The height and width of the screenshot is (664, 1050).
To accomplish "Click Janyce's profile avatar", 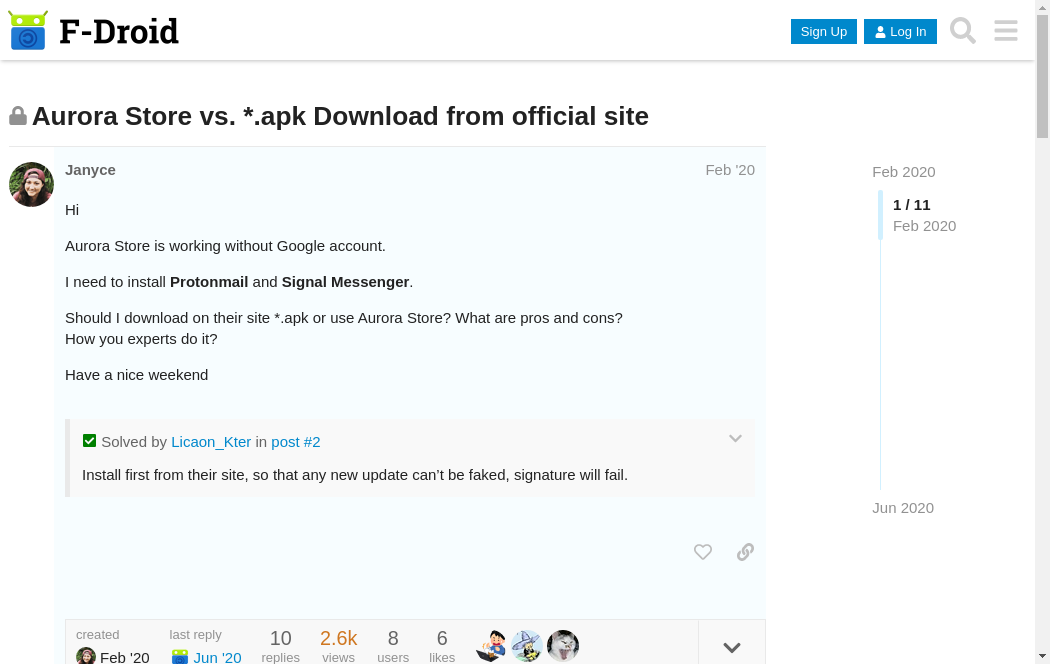I will click(31, 184).
